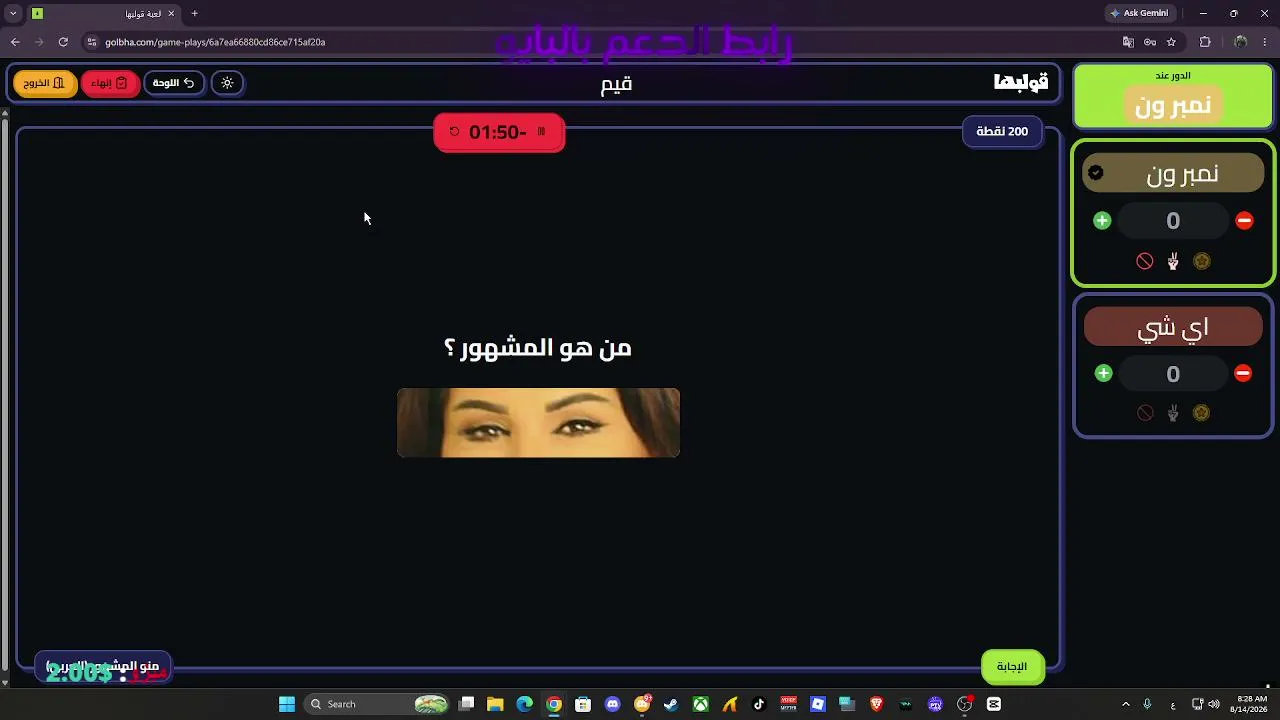Open the Windows Start menu
Viewport: 1280px width, 720px height.
[x=287, y=704]
